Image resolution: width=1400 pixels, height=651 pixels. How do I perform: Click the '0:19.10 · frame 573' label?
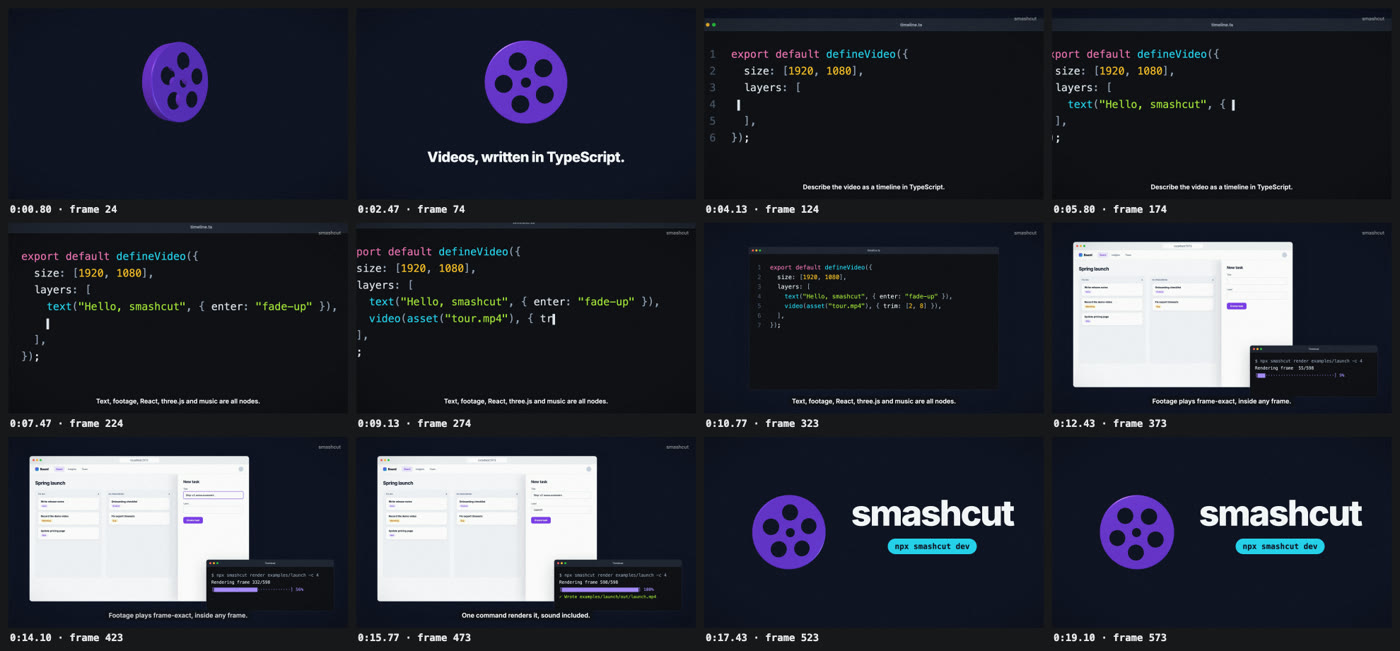point(1110,637)
